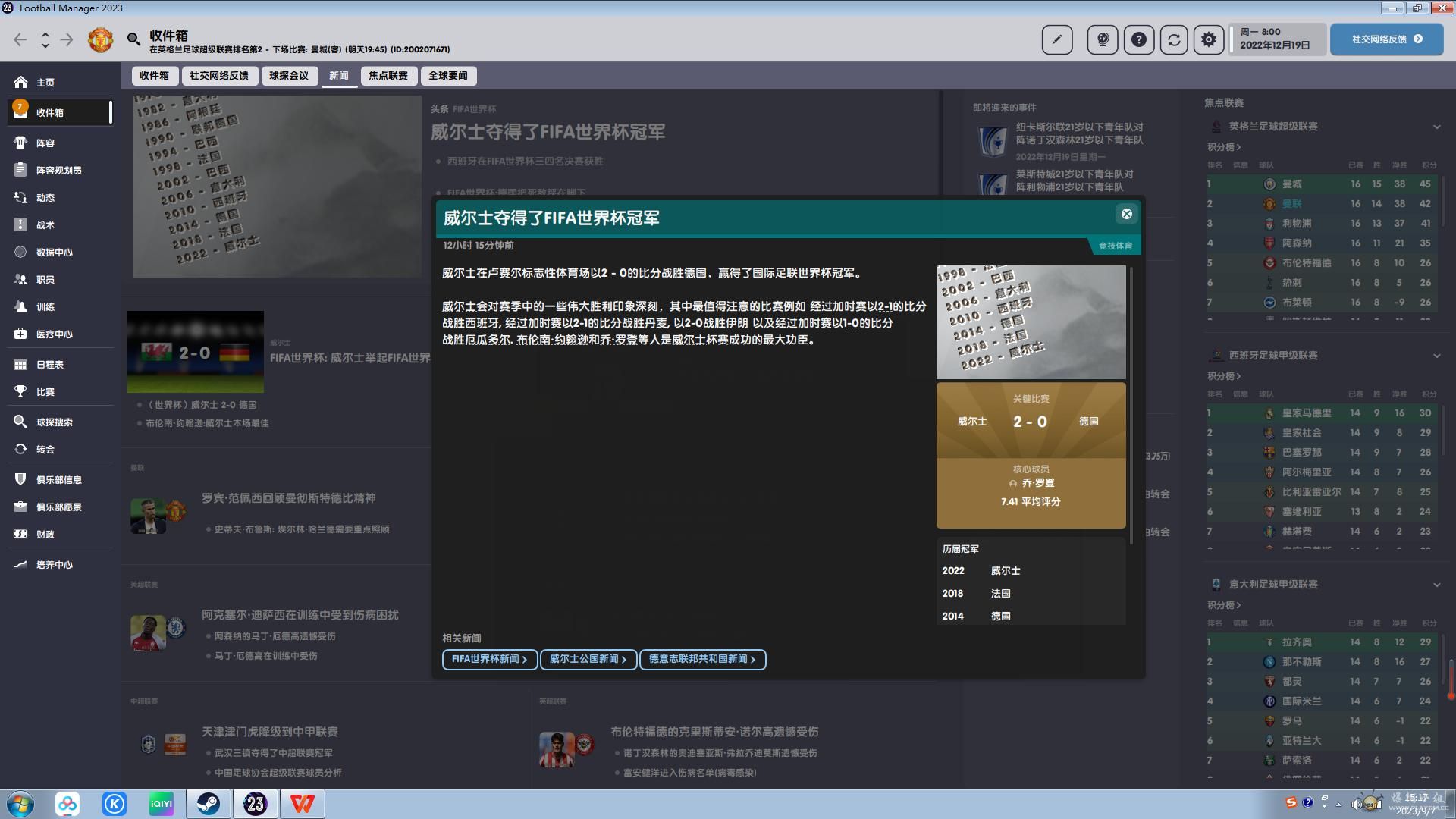This screenshot has height=819, width=1456.
Task: Click the 社交网络反馈 continue button
Action: (1386, 39)
